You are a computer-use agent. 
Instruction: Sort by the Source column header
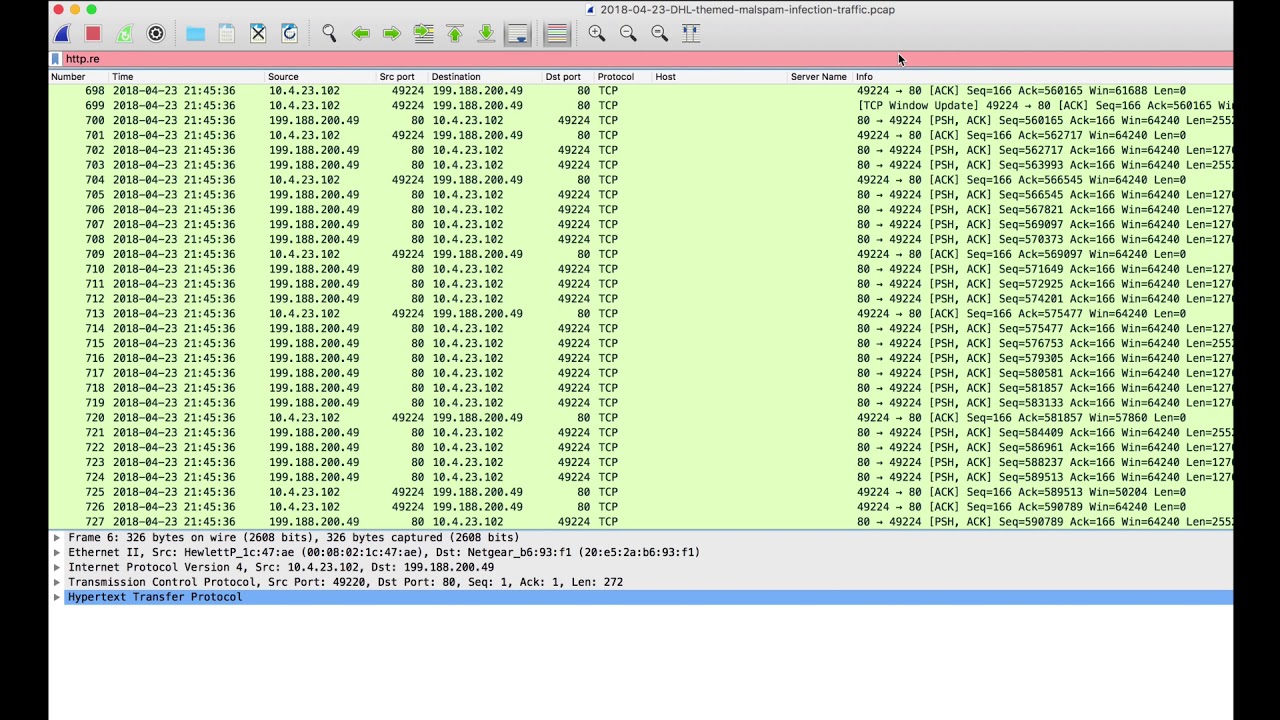[321, 76]
